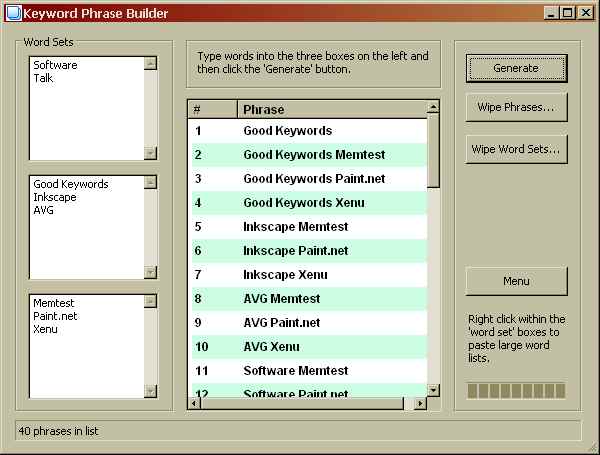Image resolution: width=600 pixels, height=455 pixels.
Task: Select phrase row 'Good Keywords Paint.net'
Action: tap(309, 179)
